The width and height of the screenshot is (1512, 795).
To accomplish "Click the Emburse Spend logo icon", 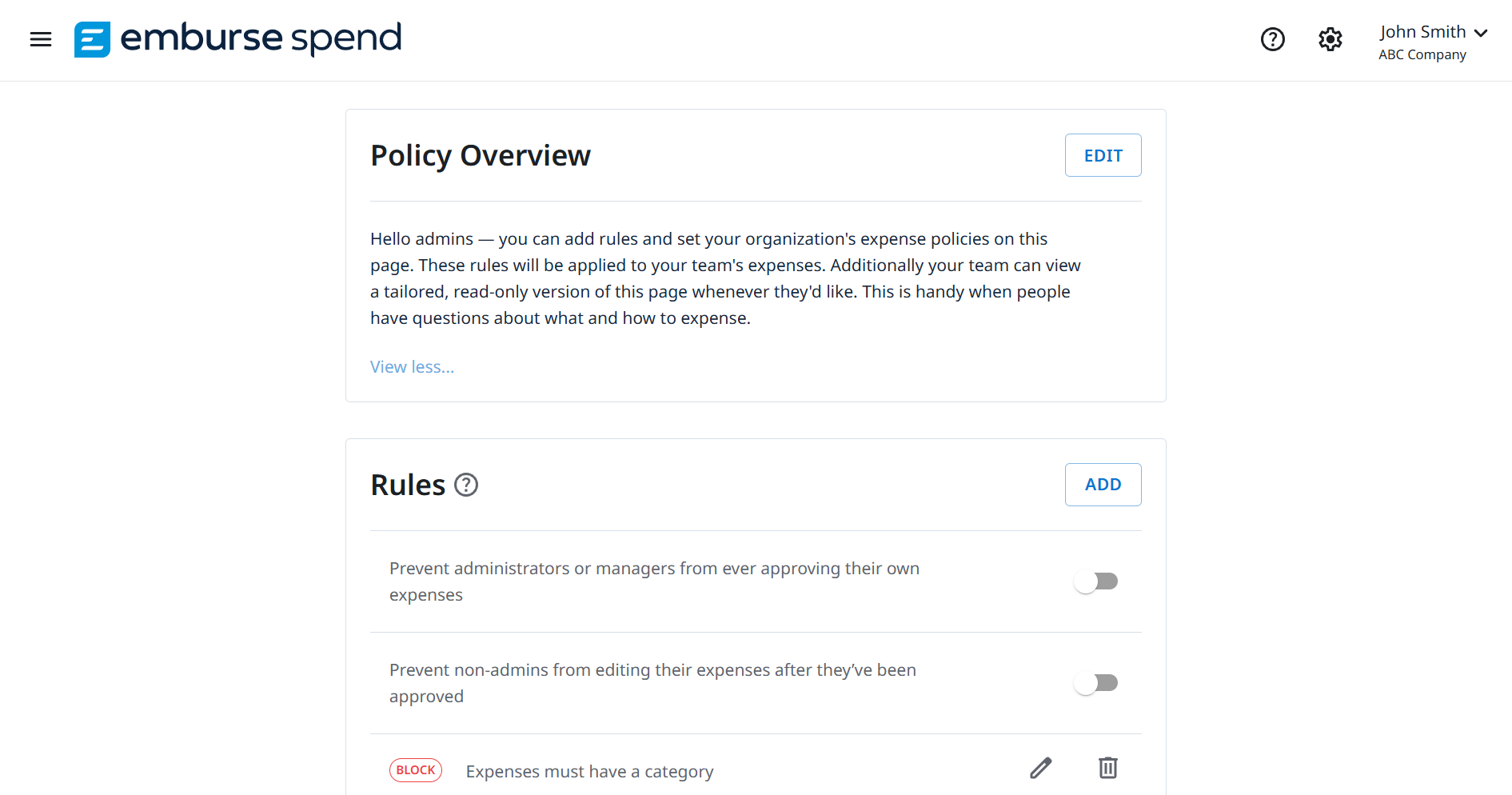I will click(x=92, y=39).
